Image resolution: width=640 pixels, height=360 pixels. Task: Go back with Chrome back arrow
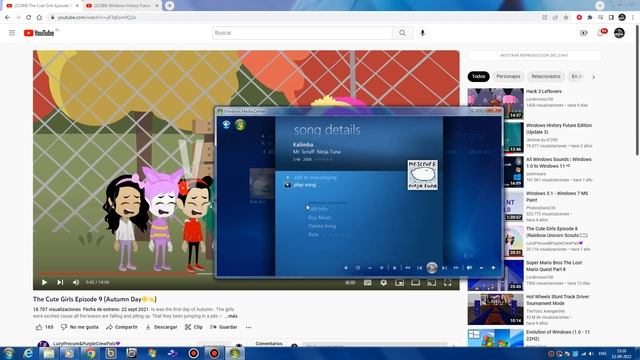point(7,18)
